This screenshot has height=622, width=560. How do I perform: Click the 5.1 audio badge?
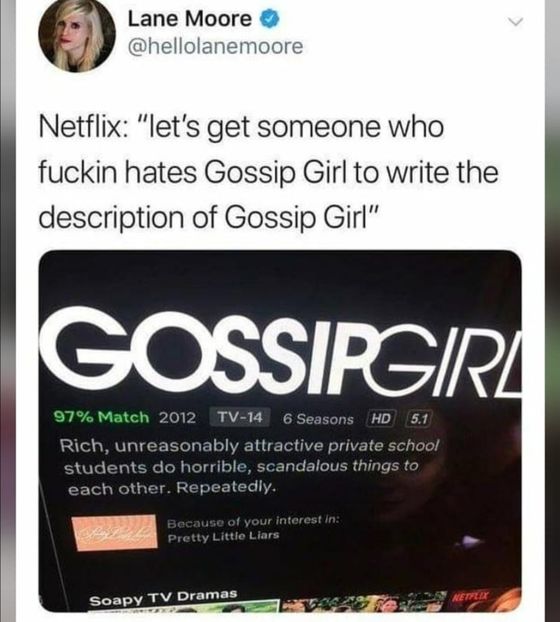(x=419, y=419)
